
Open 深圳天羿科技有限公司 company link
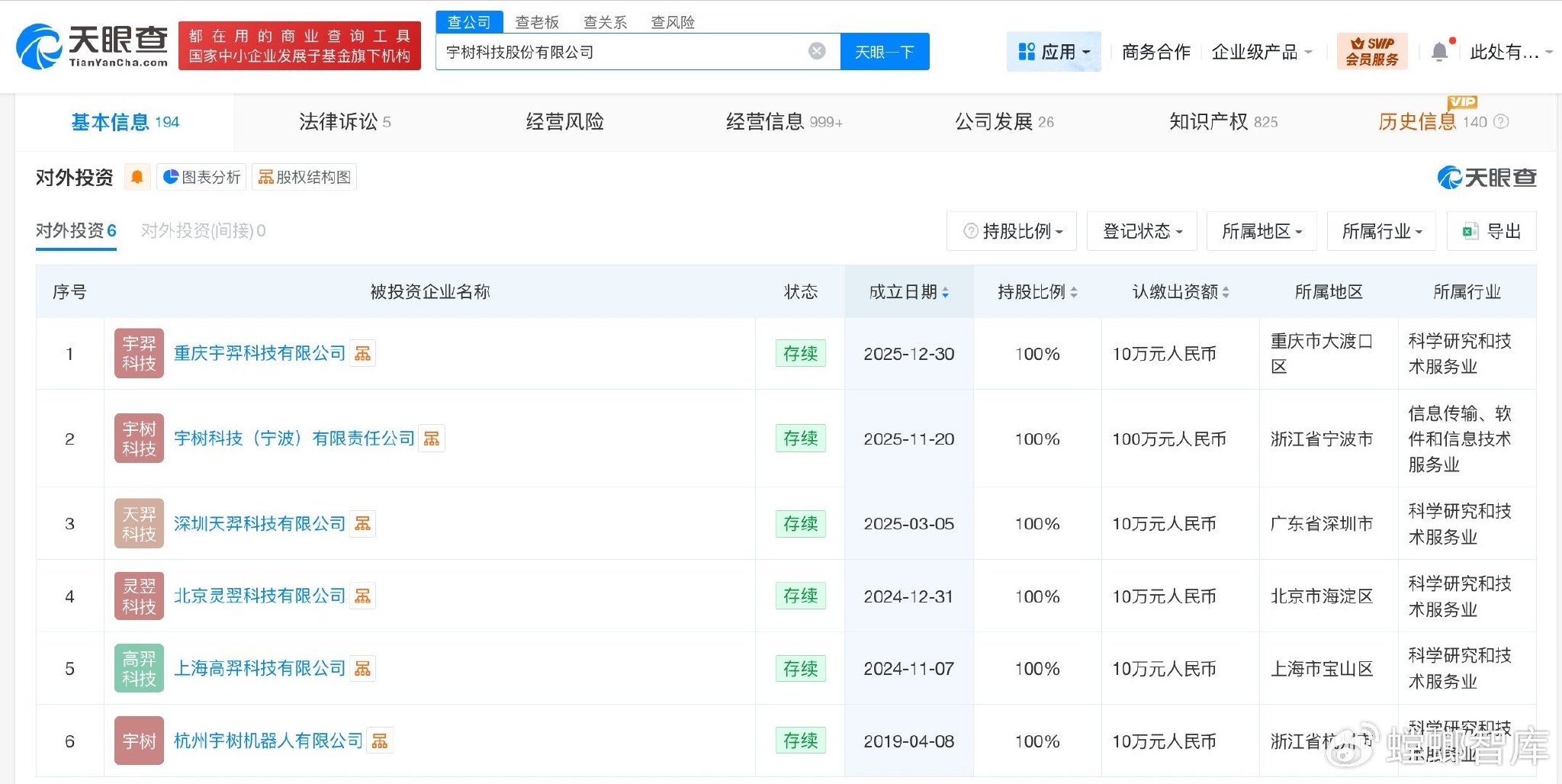pyautogui.click(x=259, y=524)
